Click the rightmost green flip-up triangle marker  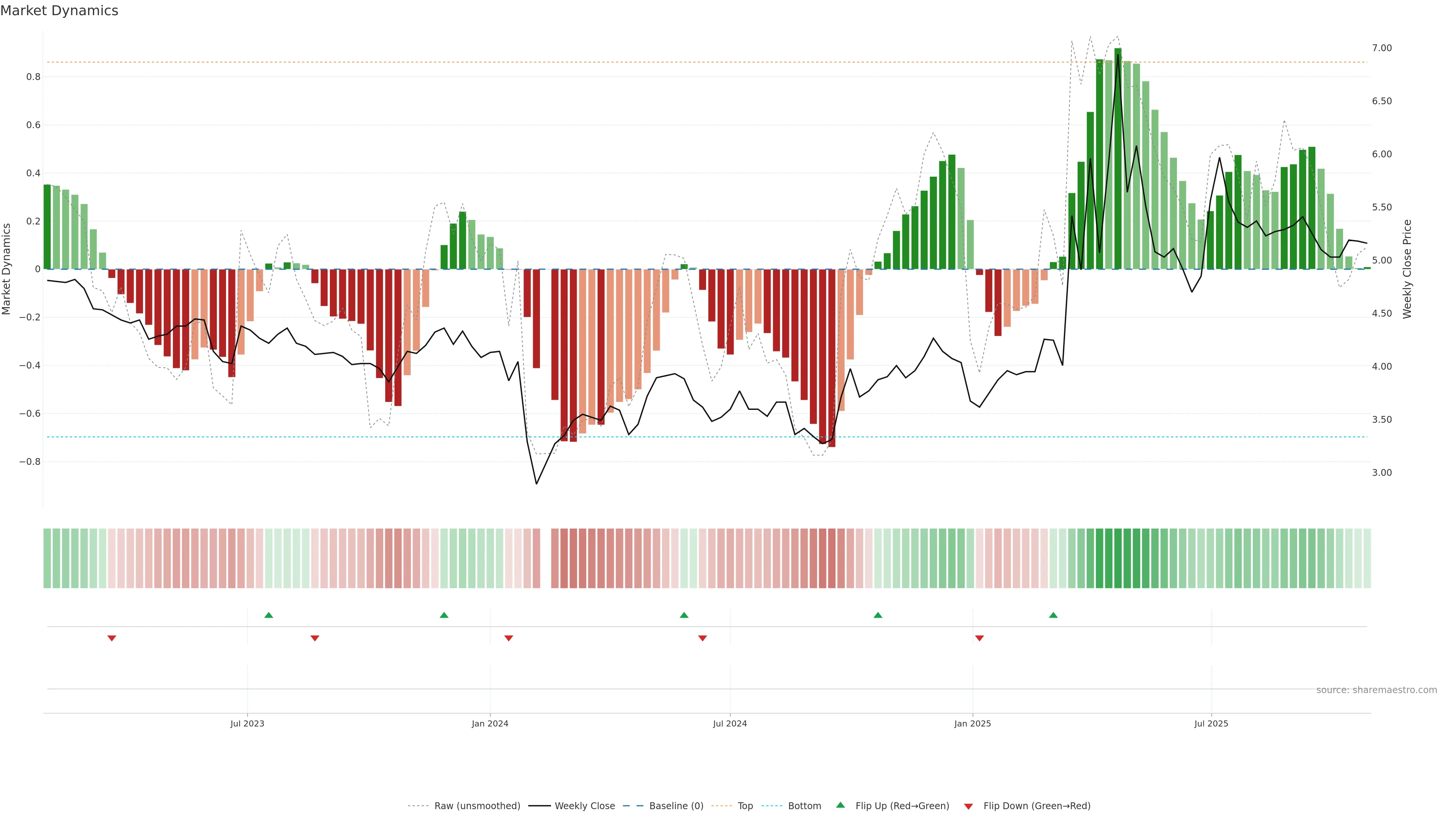1053,615
